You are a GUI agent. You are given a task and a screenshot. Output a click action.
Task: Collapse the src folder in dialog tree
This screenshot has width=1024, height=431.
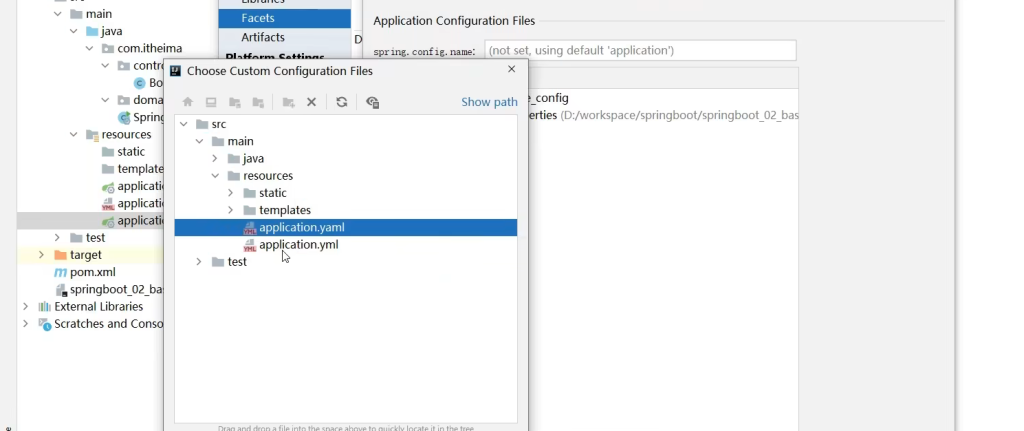183,124
